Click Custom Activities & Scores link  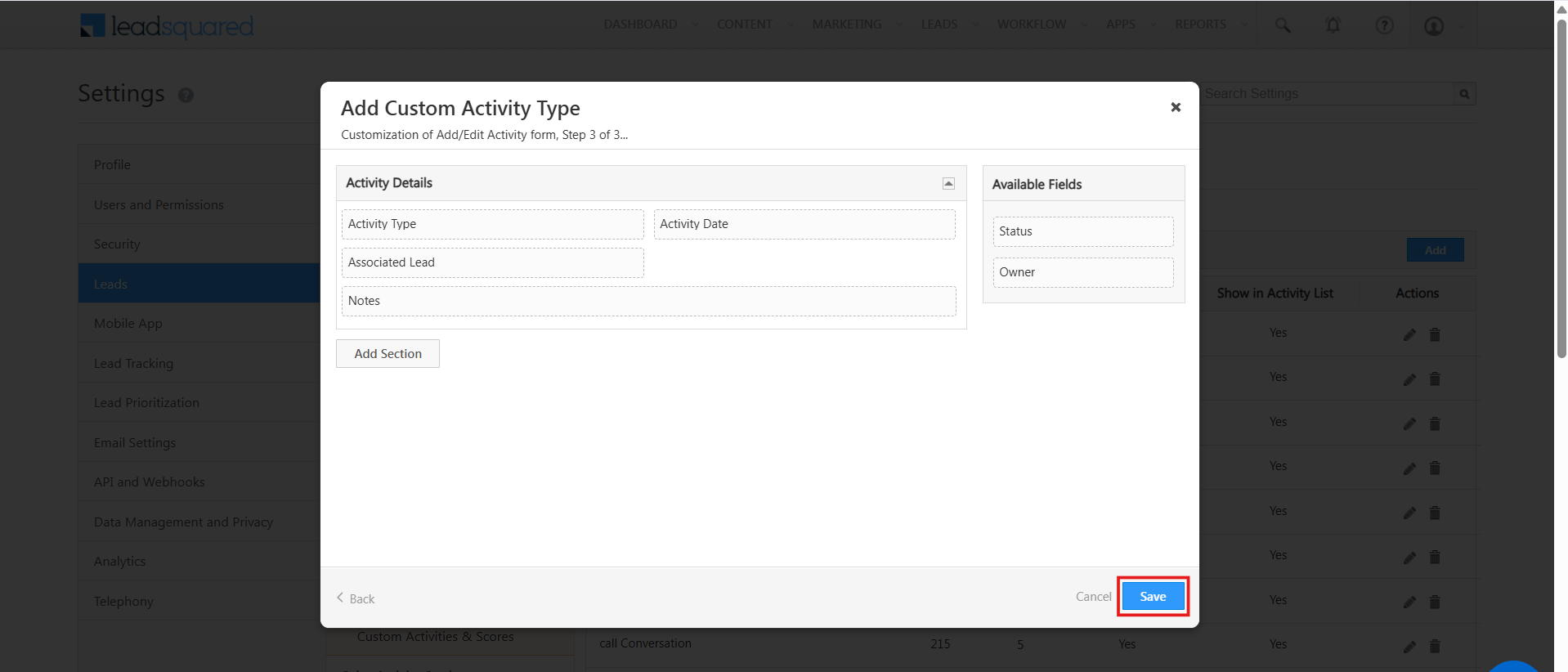pyautogui.click(x=435, y=637)
